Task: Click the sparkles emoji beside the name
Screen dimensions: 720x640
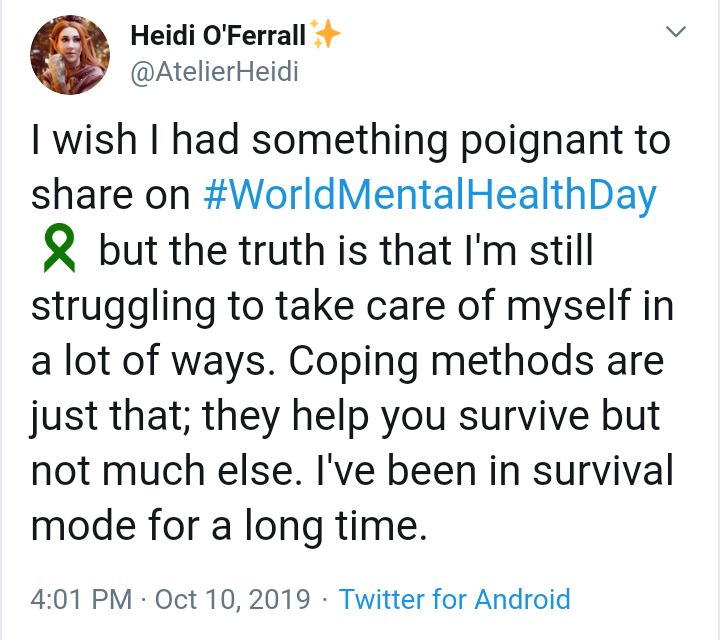Action: coord(326,36)
